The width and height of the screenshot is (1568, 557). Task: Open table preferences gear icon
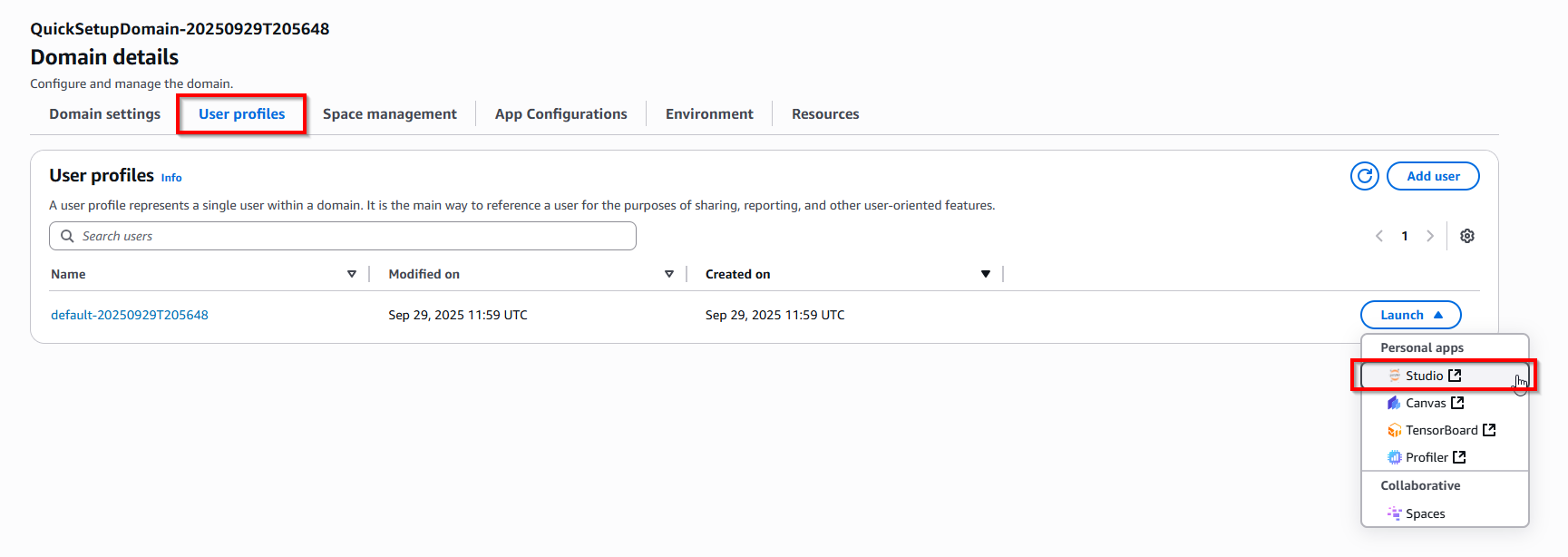tap(1466, 236)
